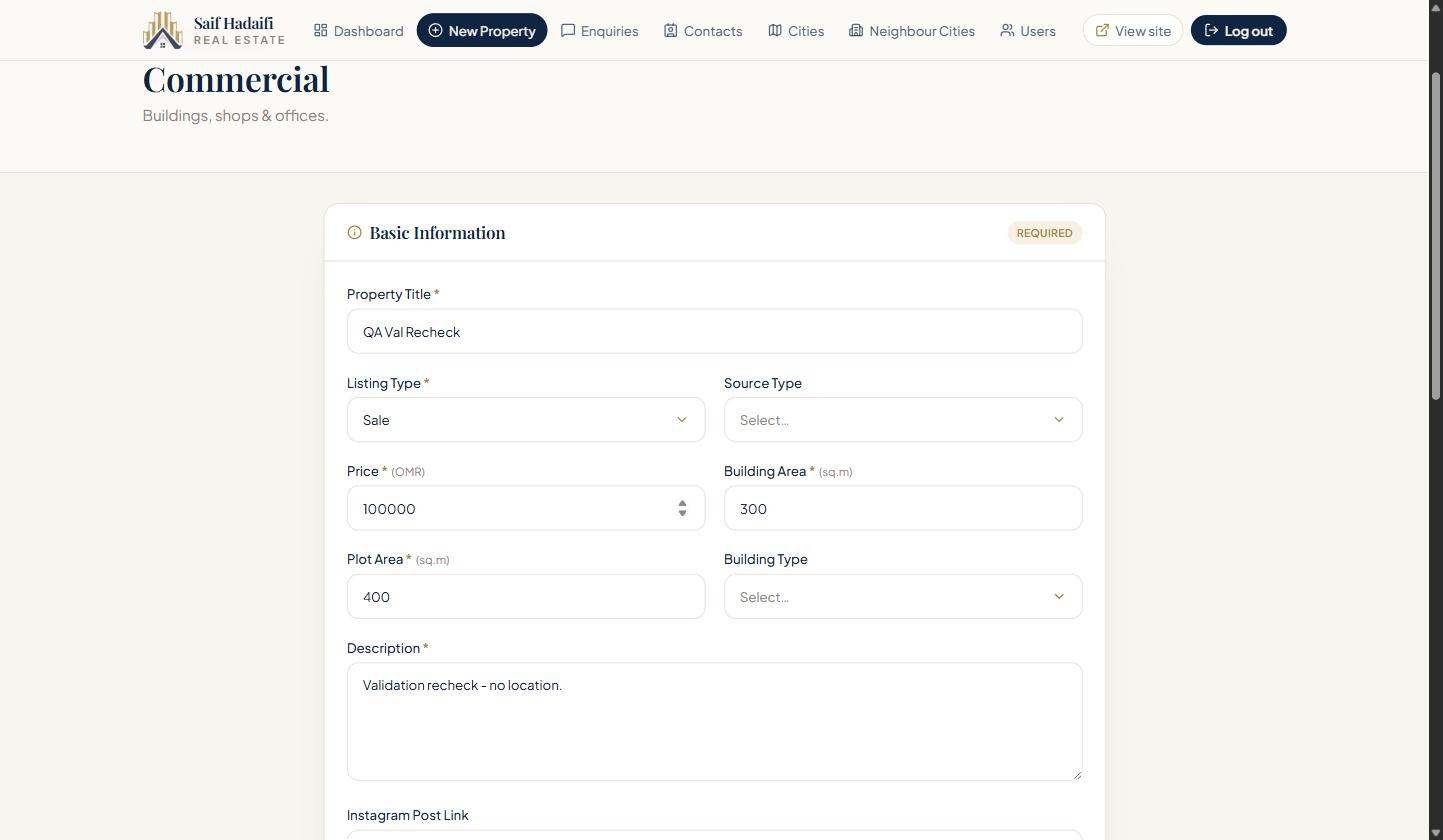Increase the price with the up arrow

tap(682, 503)
